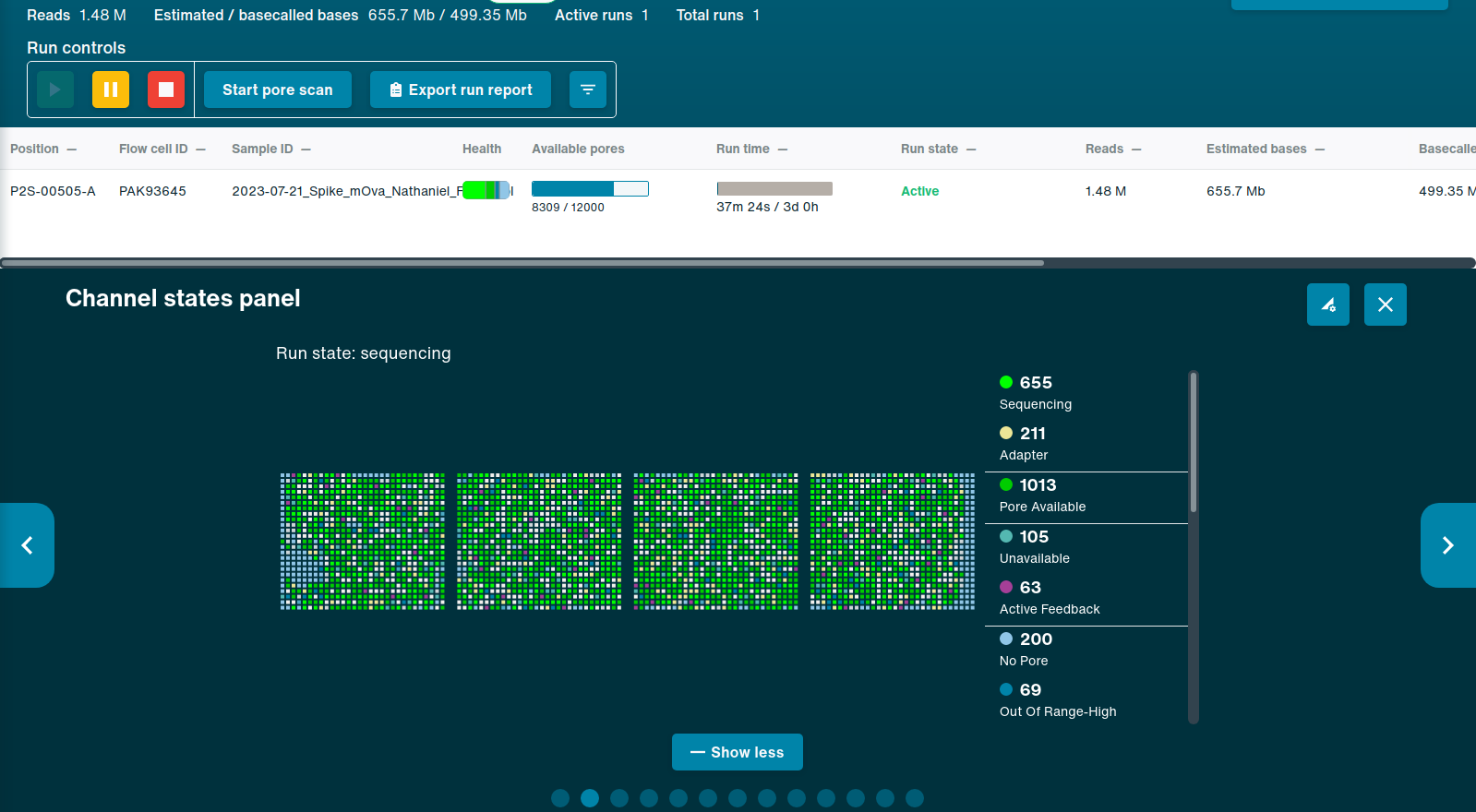Collapse legend with Show less button
Screen dimensions: 1476x812
click(x=737, y=752)
